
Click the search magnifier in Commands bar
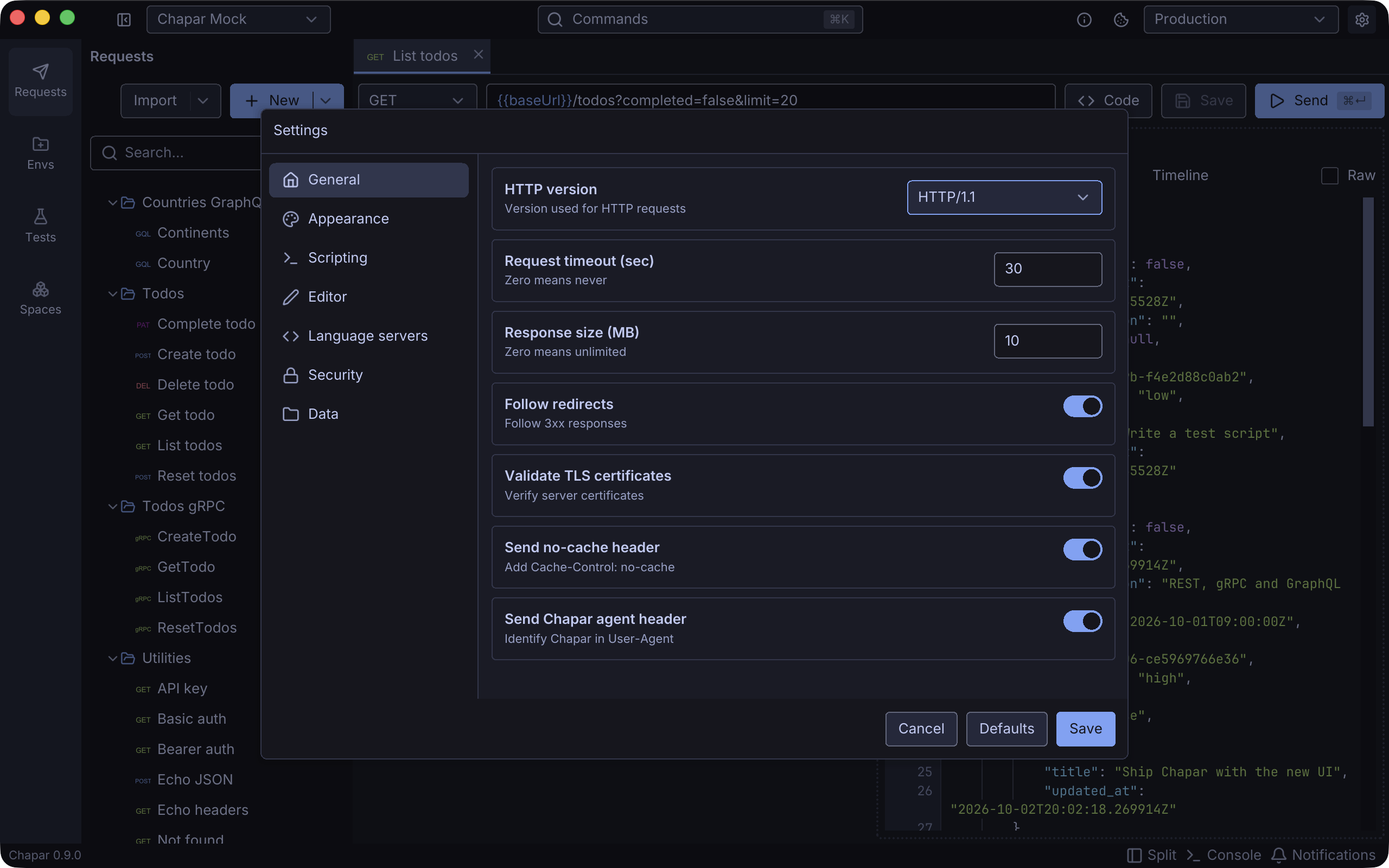pos(555,20)
